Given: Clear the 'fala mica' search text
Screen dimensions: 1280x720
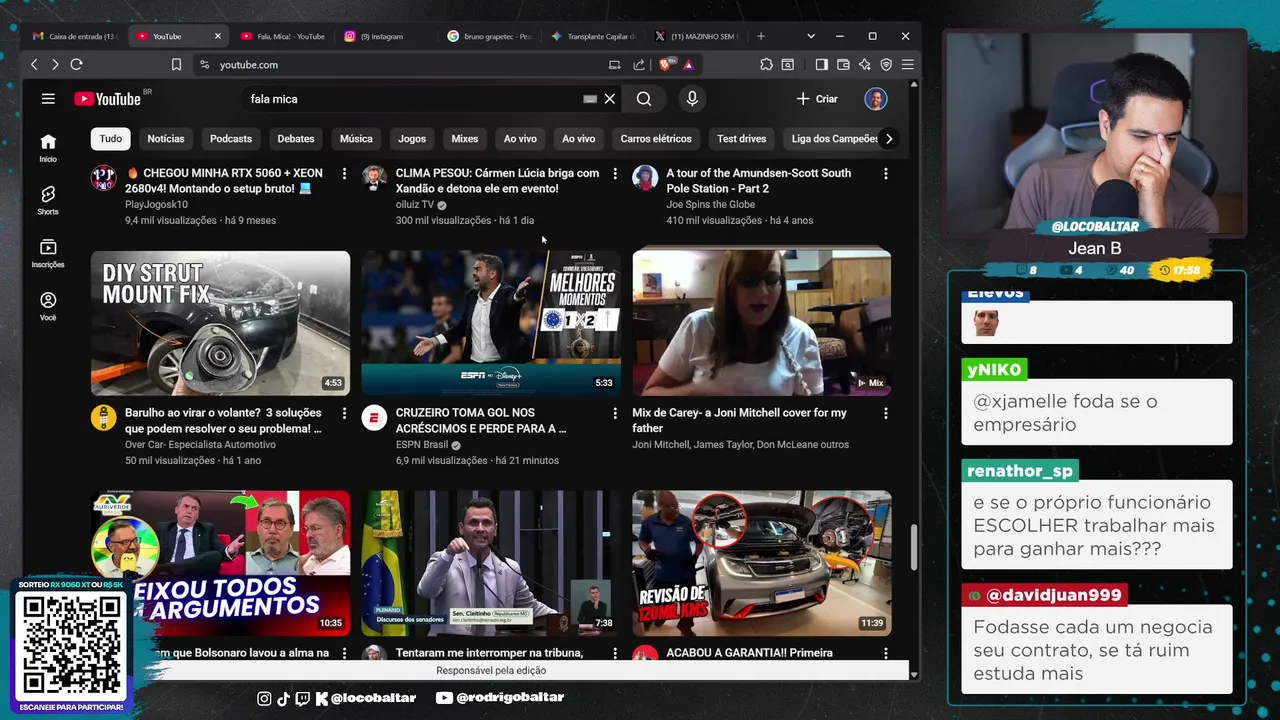Looking at the screenshot, I should (610, 99).
